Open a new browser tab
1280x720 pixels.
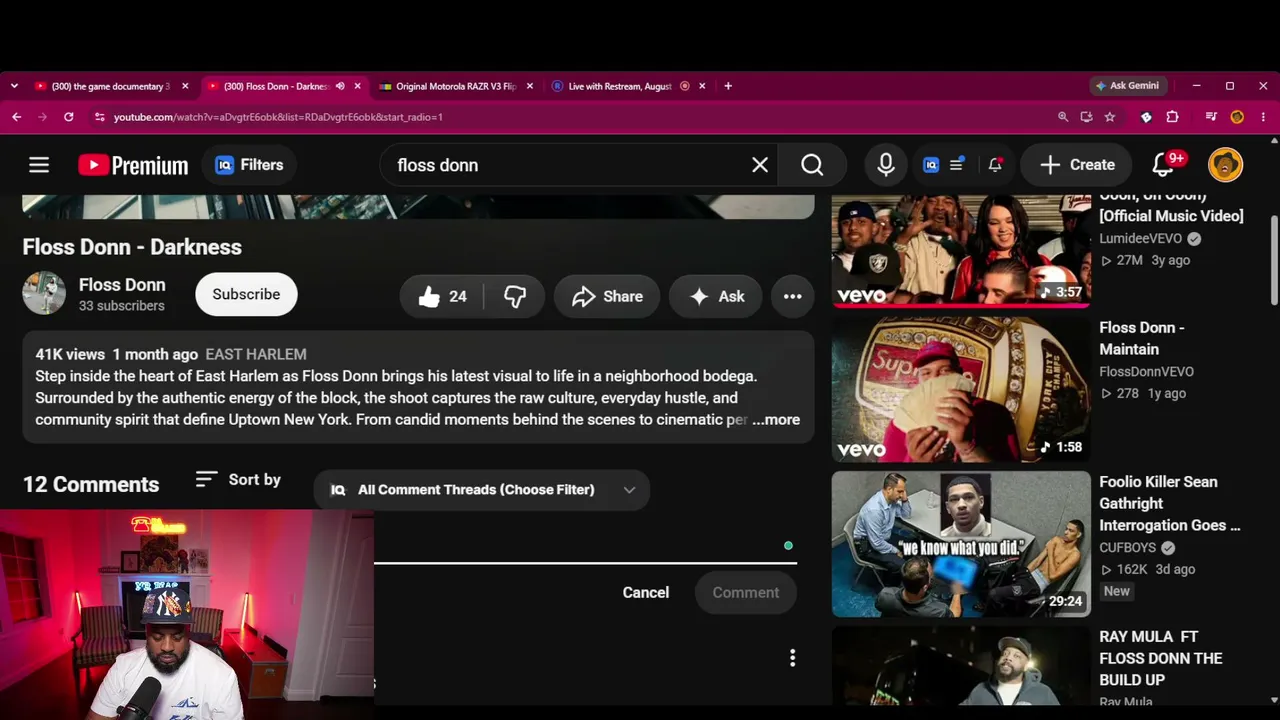coord(728,86)
